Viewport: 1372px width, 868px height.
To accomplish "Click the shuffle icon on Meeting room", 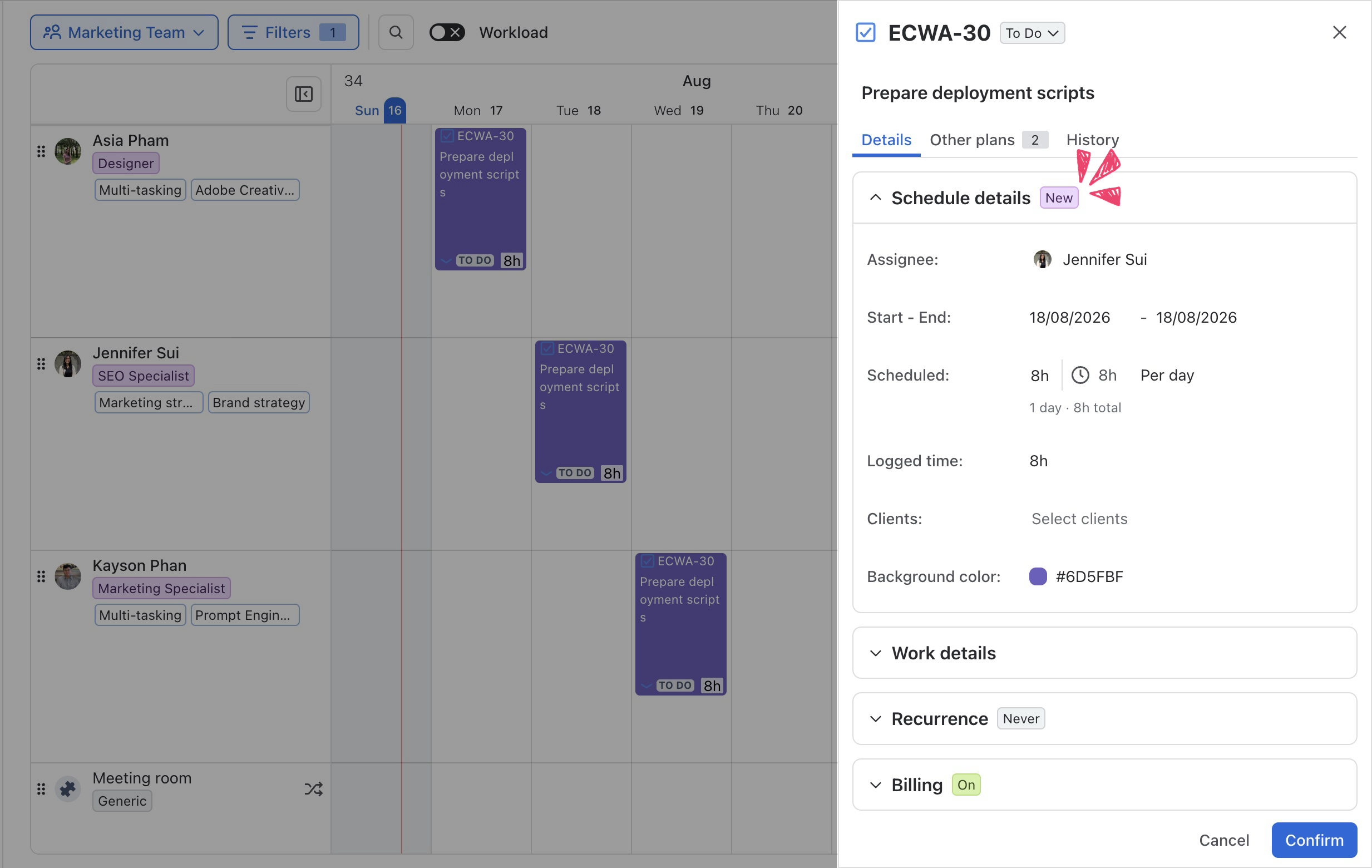I will coord(313,789).
